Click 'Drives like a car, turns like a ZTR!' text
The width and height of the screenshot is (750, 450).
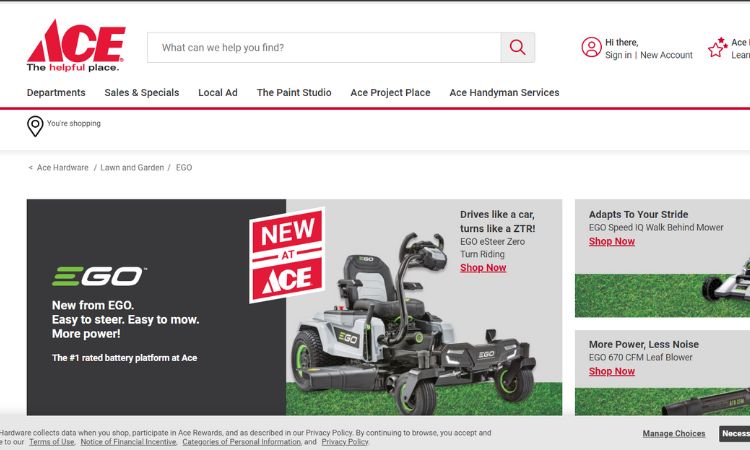[498, 221]
